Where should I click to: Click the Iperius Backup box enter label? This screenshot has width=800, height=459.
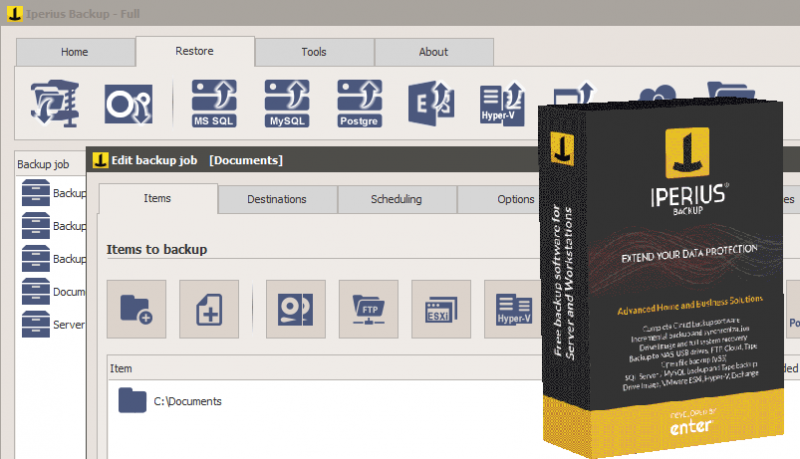(690, 426)
